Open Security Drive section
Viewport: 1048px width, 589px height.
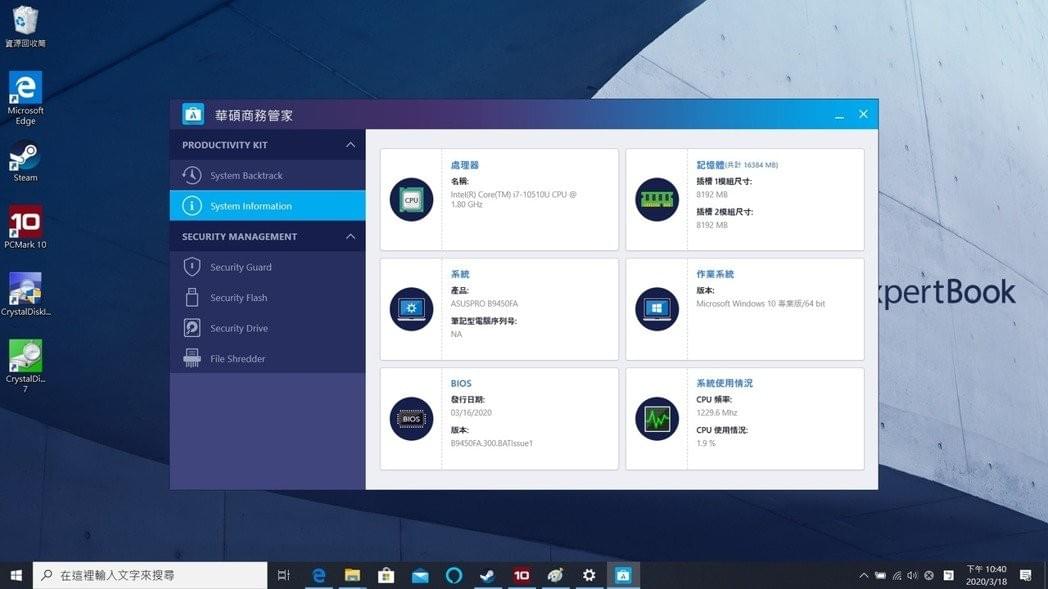click(267, 328)
